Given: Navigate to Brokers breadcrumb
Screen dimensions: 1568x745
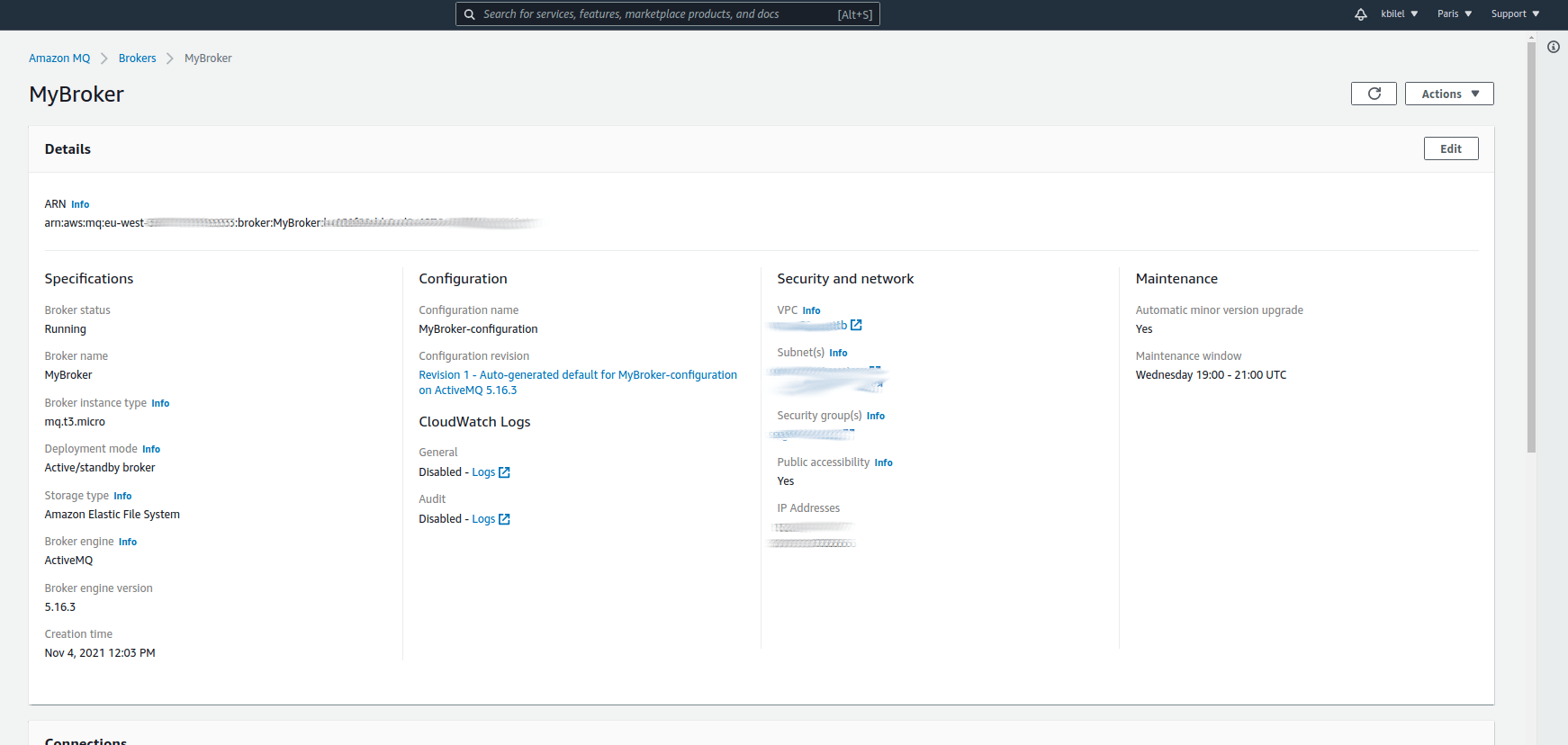Looking at the screenshot, I should coord(137,58).
